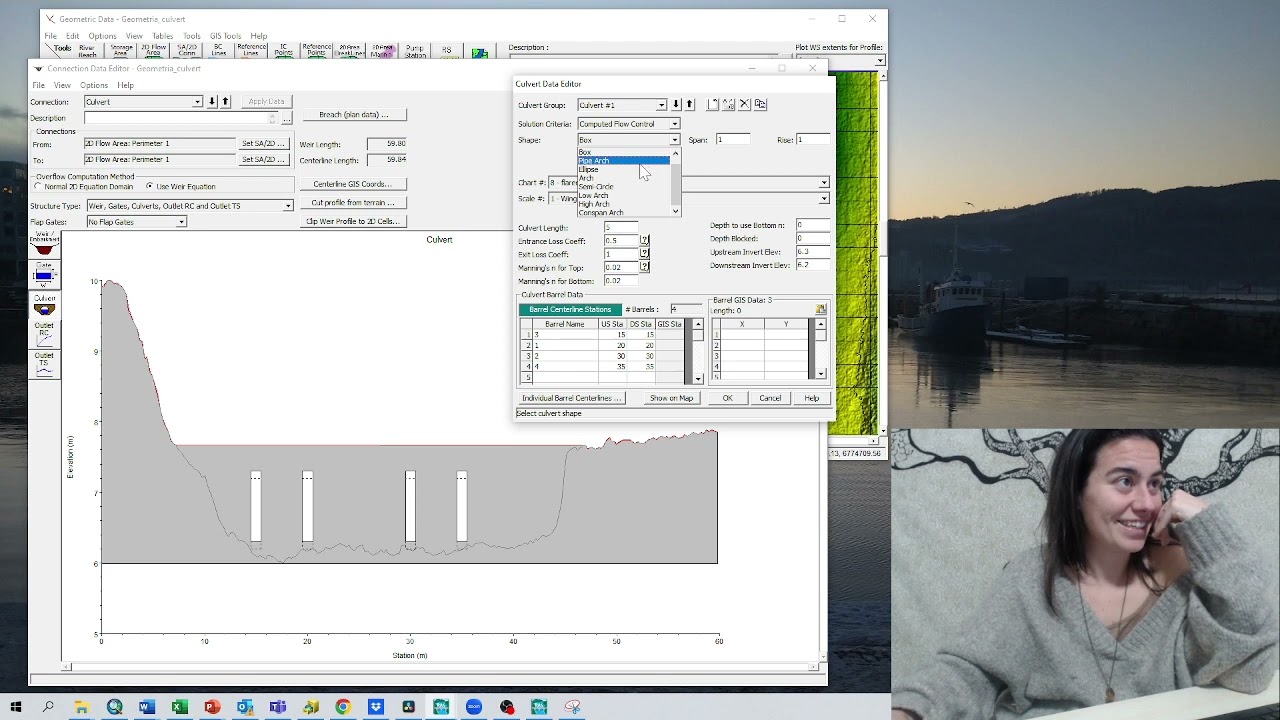Viewport: 1280px width, 720px height.
Task: Select 2D Flow Area tool in toolbar
Action: pyautogui.click(x=153, y=50)
